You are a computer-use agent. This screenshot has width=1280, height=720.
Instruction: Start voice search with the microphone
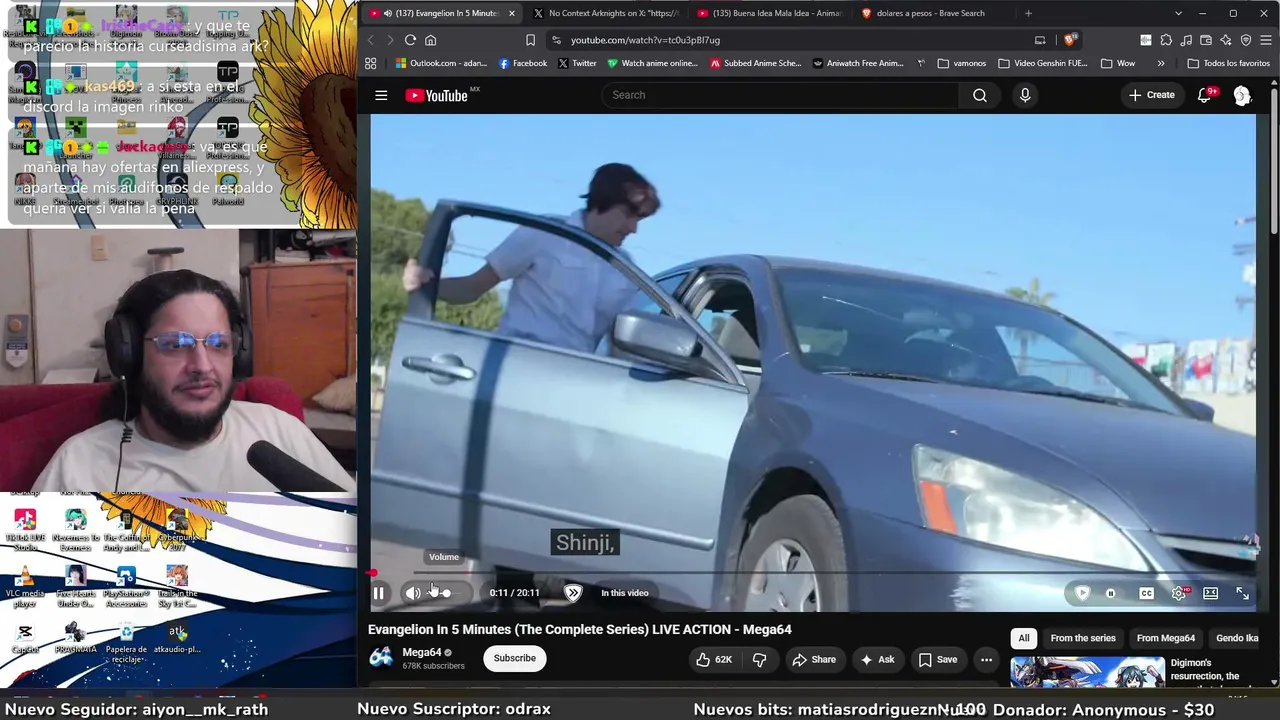1025,95
